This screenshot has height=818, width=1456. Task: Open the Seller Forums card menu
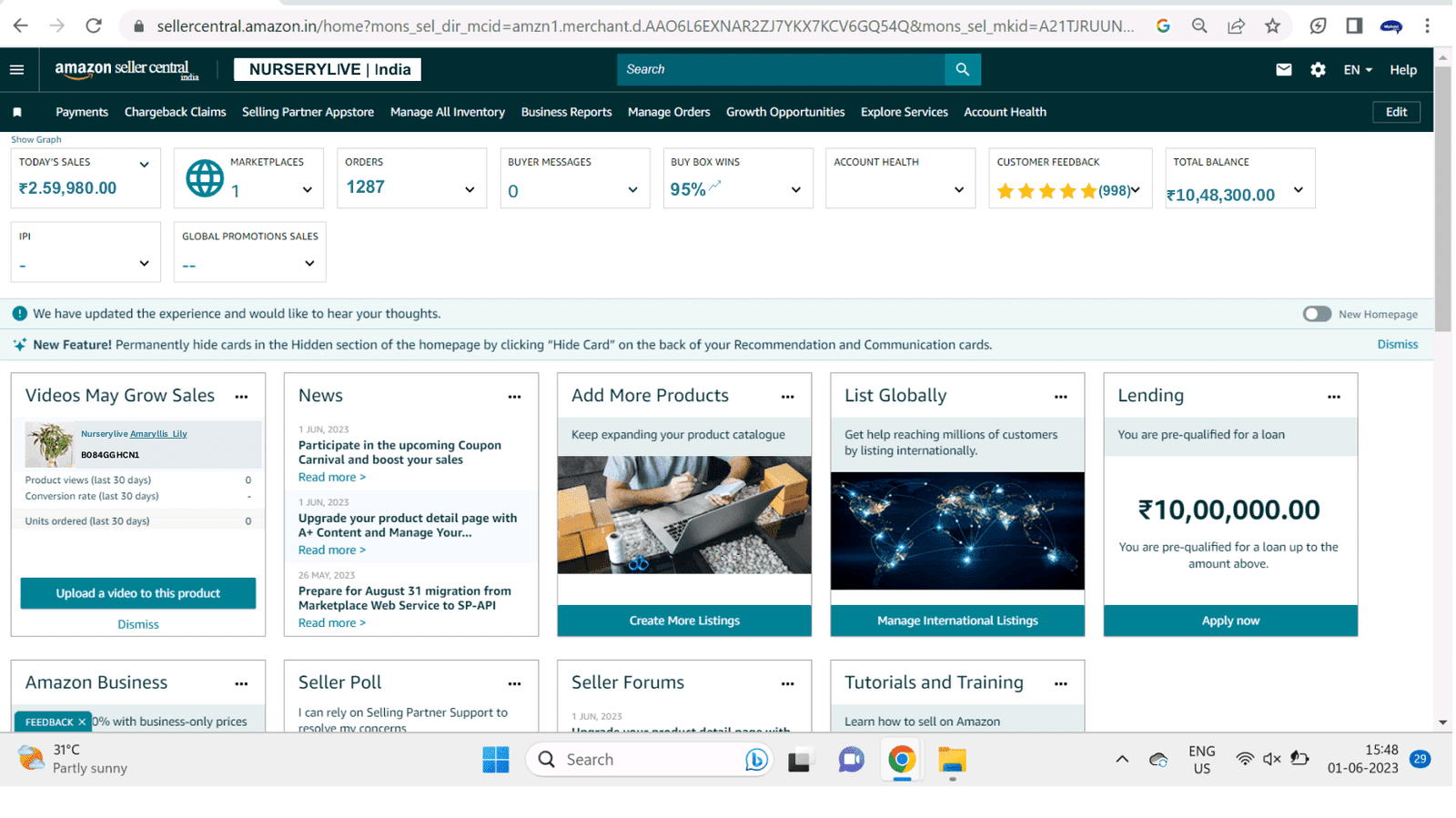tap(787, 683)
